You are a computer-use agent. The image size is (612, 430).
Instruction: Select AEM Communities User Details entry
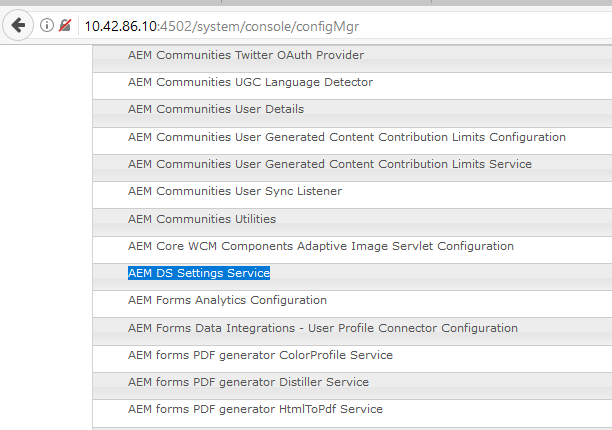[216, 109]
